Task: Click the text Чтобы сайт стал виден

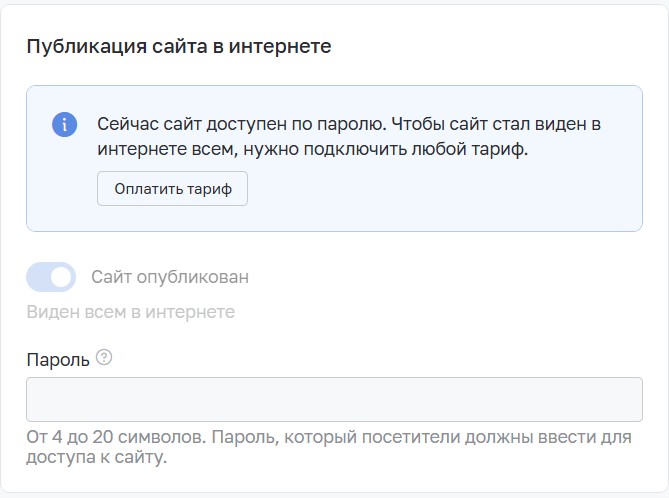Action: pos(491,124)
